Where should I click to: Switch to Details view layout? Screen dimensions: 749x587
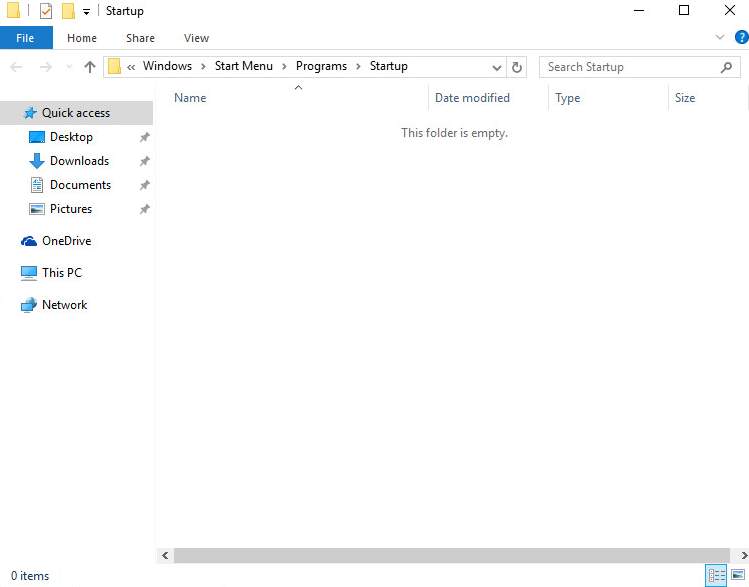coord(716,576)
